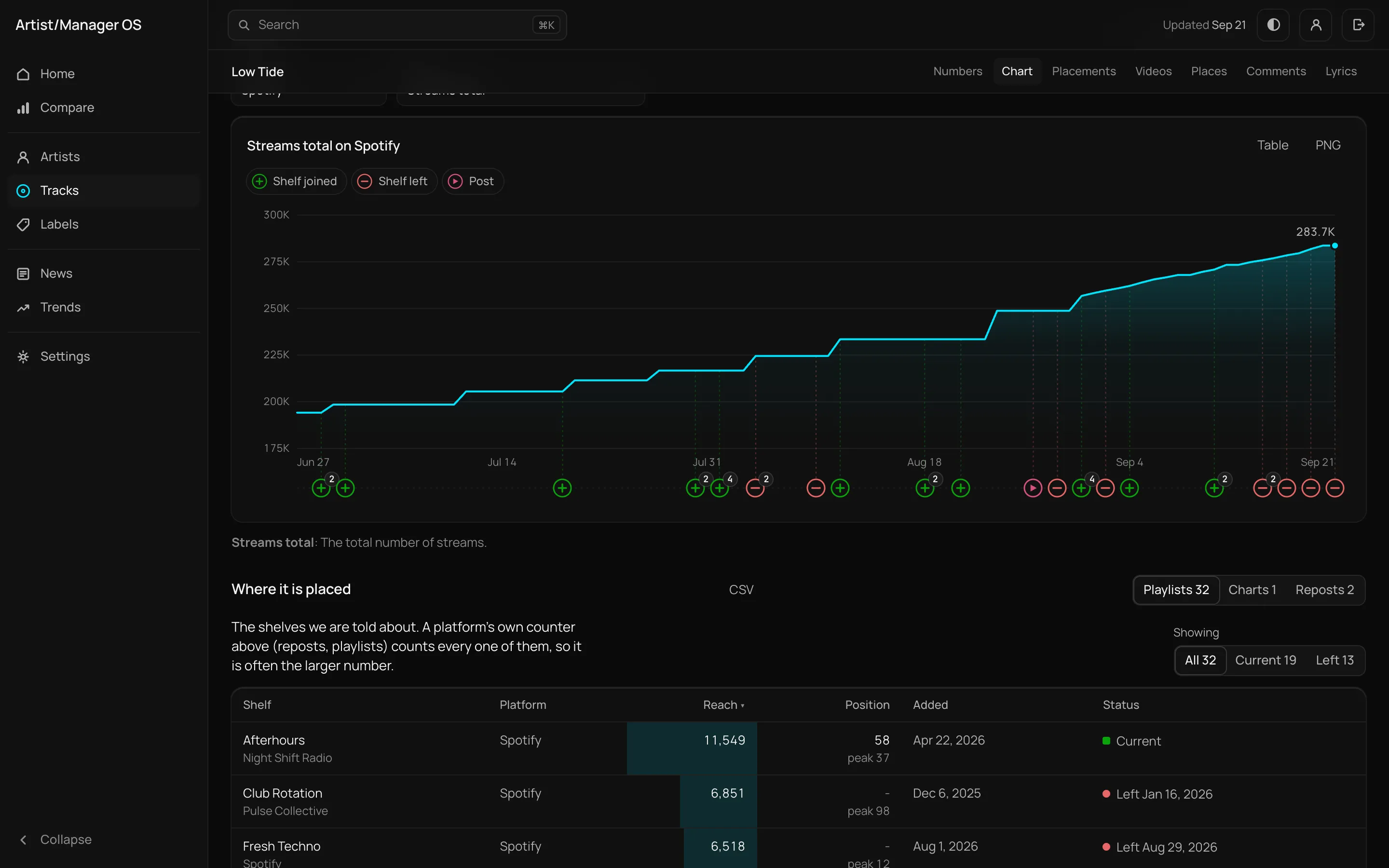Click the ⌘K shortcut badge
Viewport: 1389px width, 868px height.
[x=546, y=25]
